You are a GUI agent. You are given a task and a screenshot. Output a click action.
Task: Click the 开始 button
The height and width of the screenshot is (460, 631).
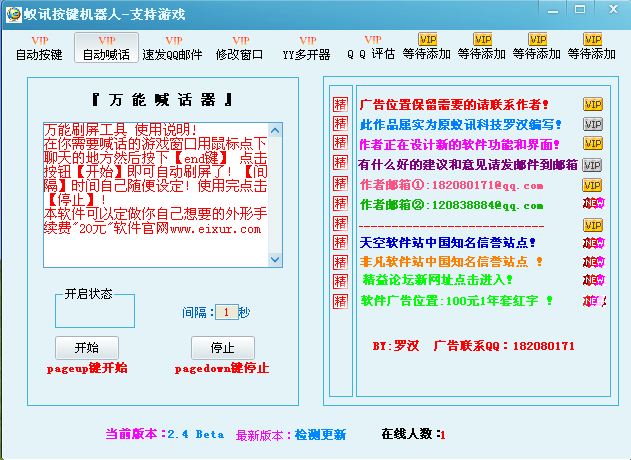coord(87,348)
